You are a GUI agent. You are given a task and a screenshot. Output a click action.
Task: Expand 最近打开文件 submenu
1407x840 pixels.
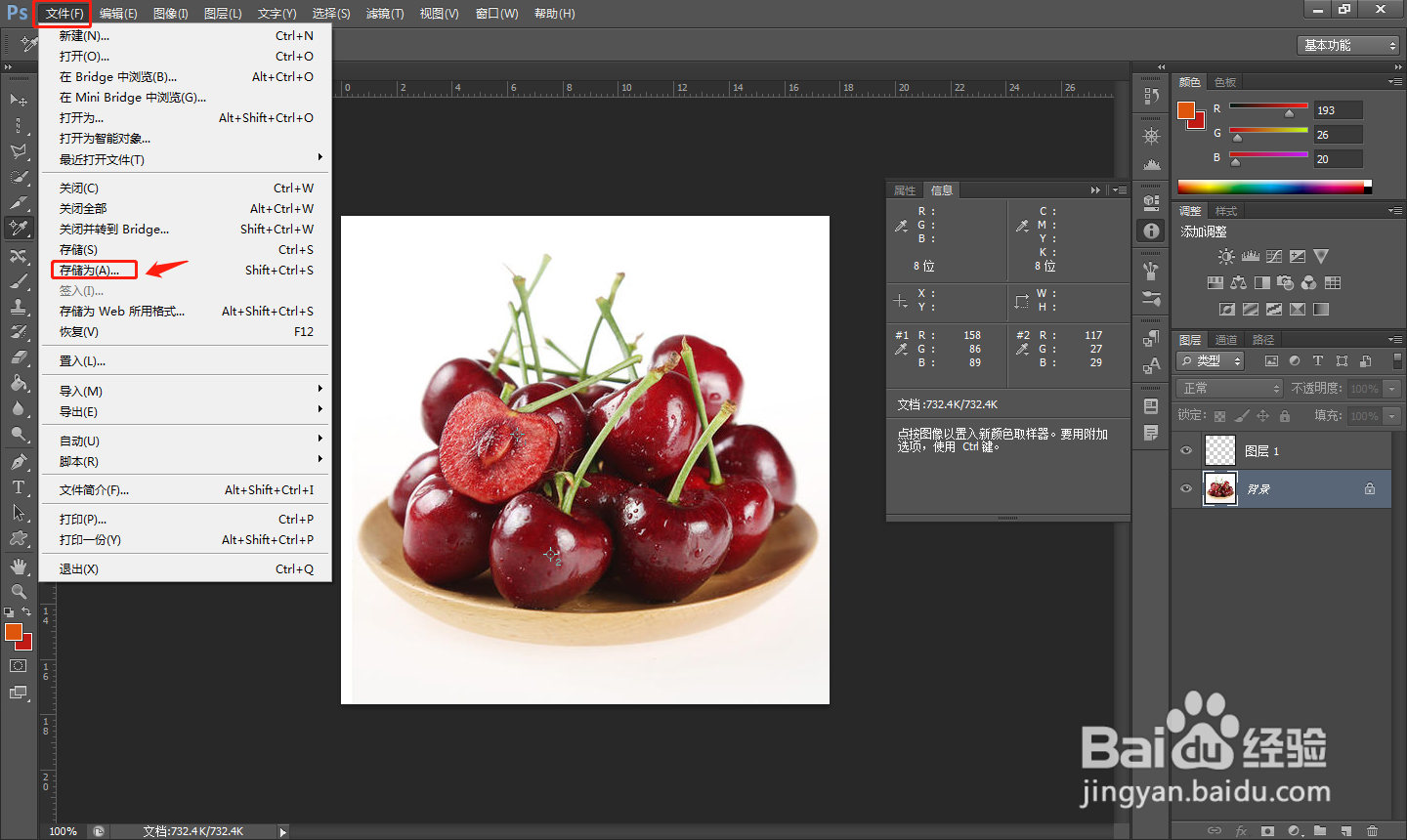tap(185, 159)
